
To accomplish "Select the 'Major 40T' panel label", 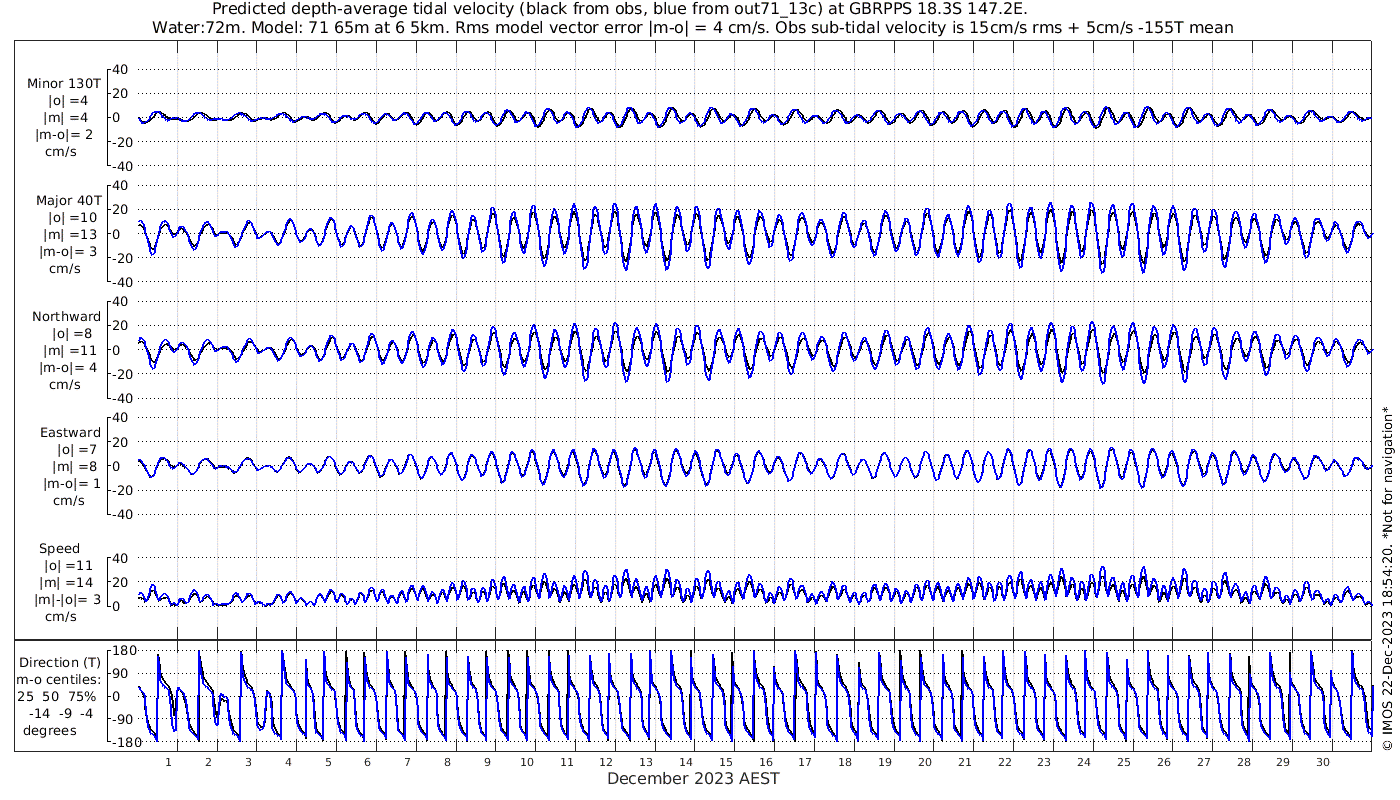I will coord(67,200).
